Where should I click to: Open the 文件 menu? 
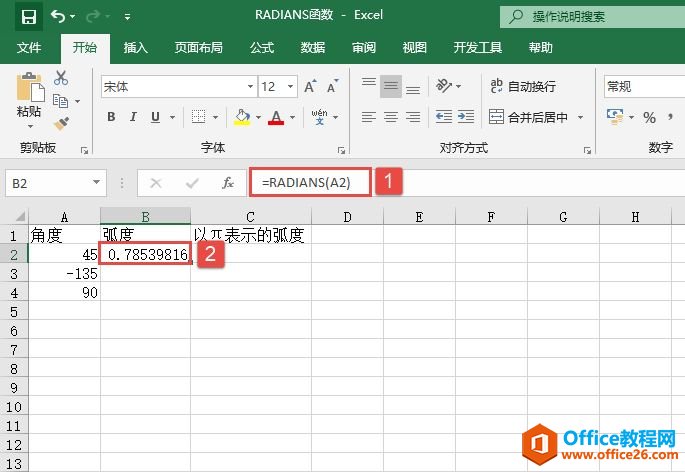tap(29, 47)
